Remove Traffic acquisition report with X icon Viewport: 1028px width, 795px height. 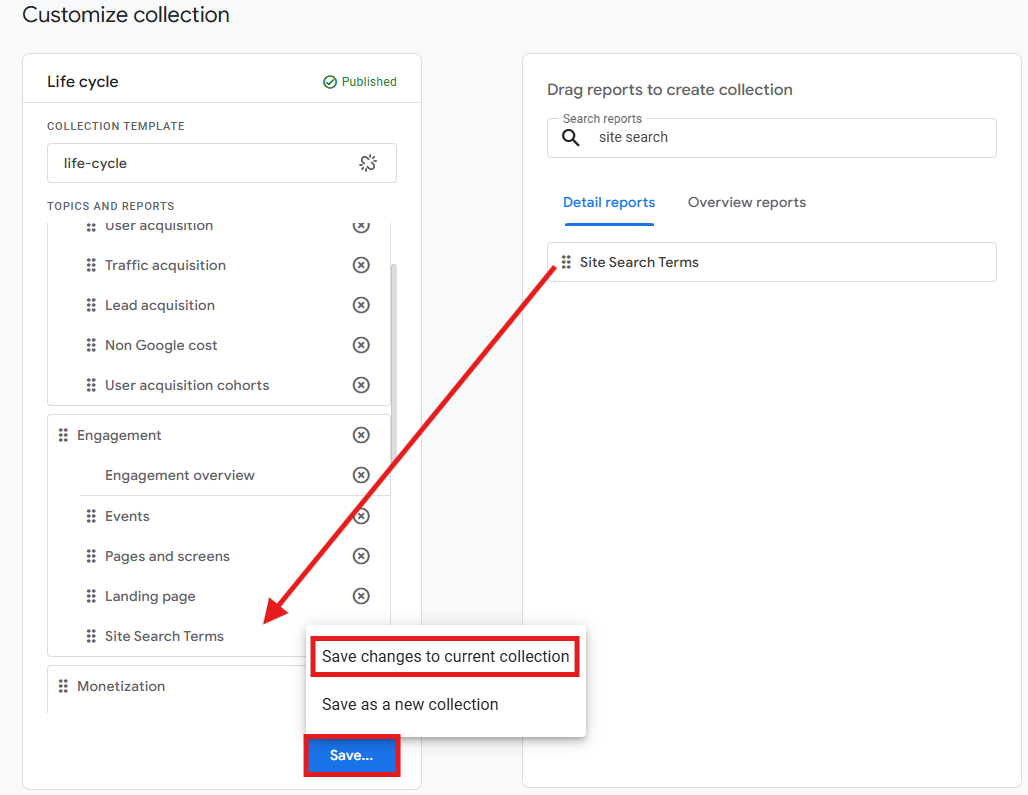point(361,265)
